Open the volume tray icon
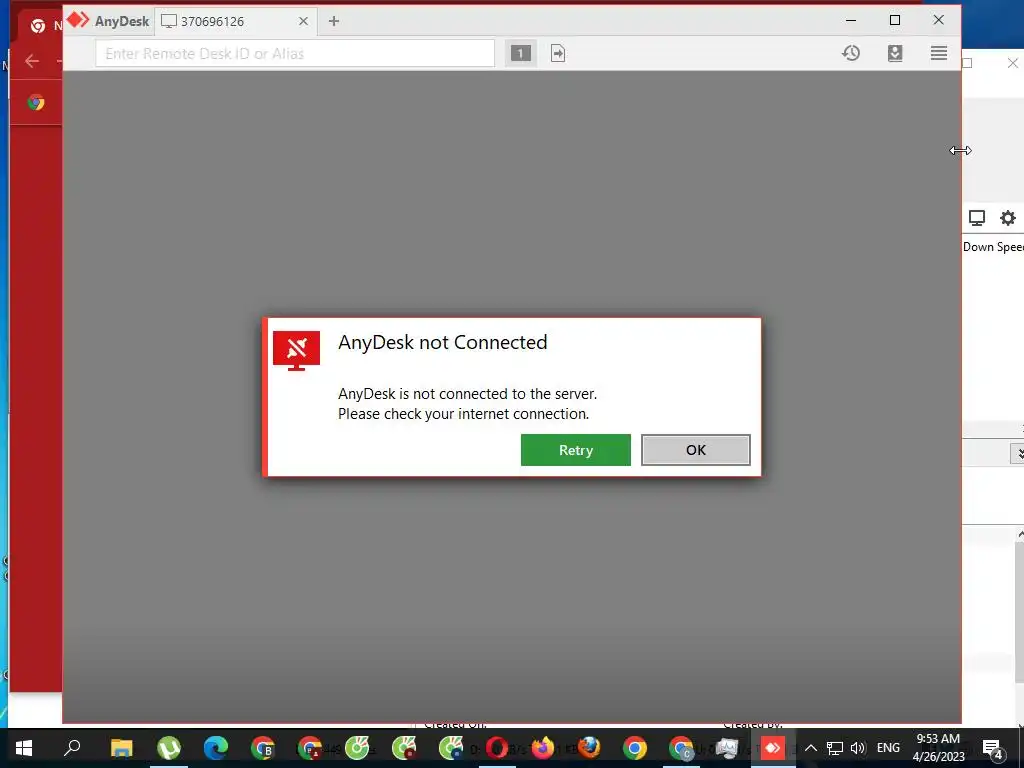 [x=858, y=748]
